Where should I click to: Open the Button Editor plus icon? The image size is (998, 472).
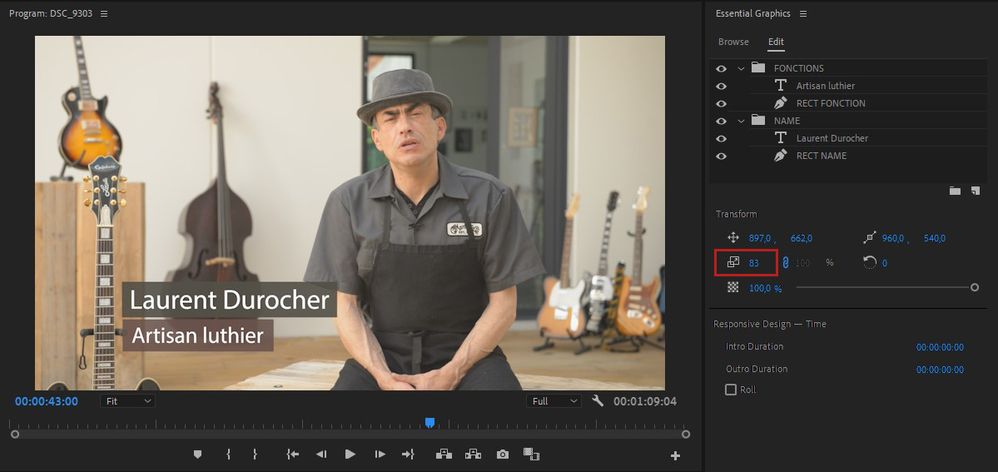[675, 455]
